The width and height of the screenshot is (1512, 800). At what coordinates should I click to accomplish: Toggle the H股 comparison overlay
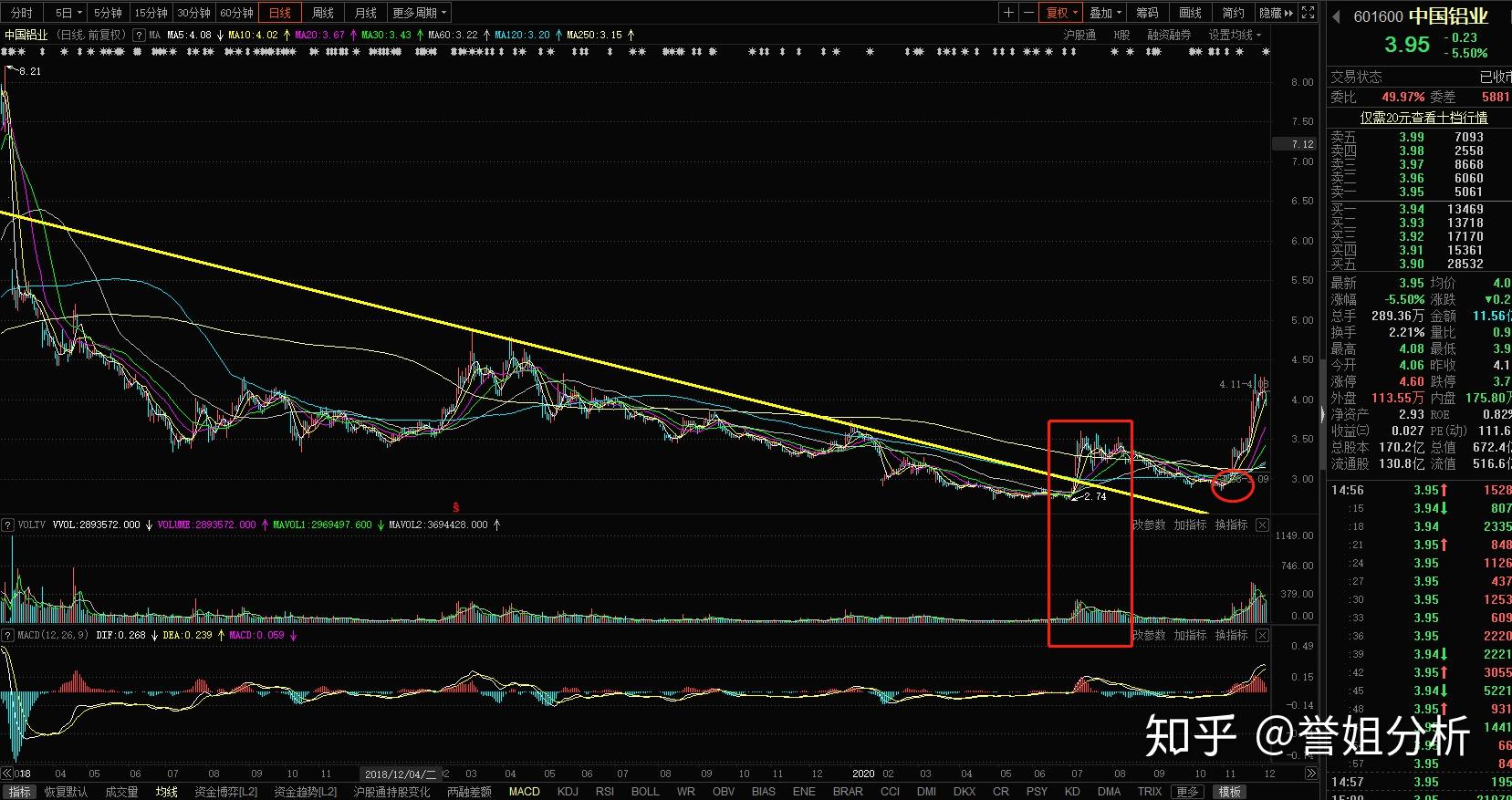pyautogui.click(x=1121, y=35)
